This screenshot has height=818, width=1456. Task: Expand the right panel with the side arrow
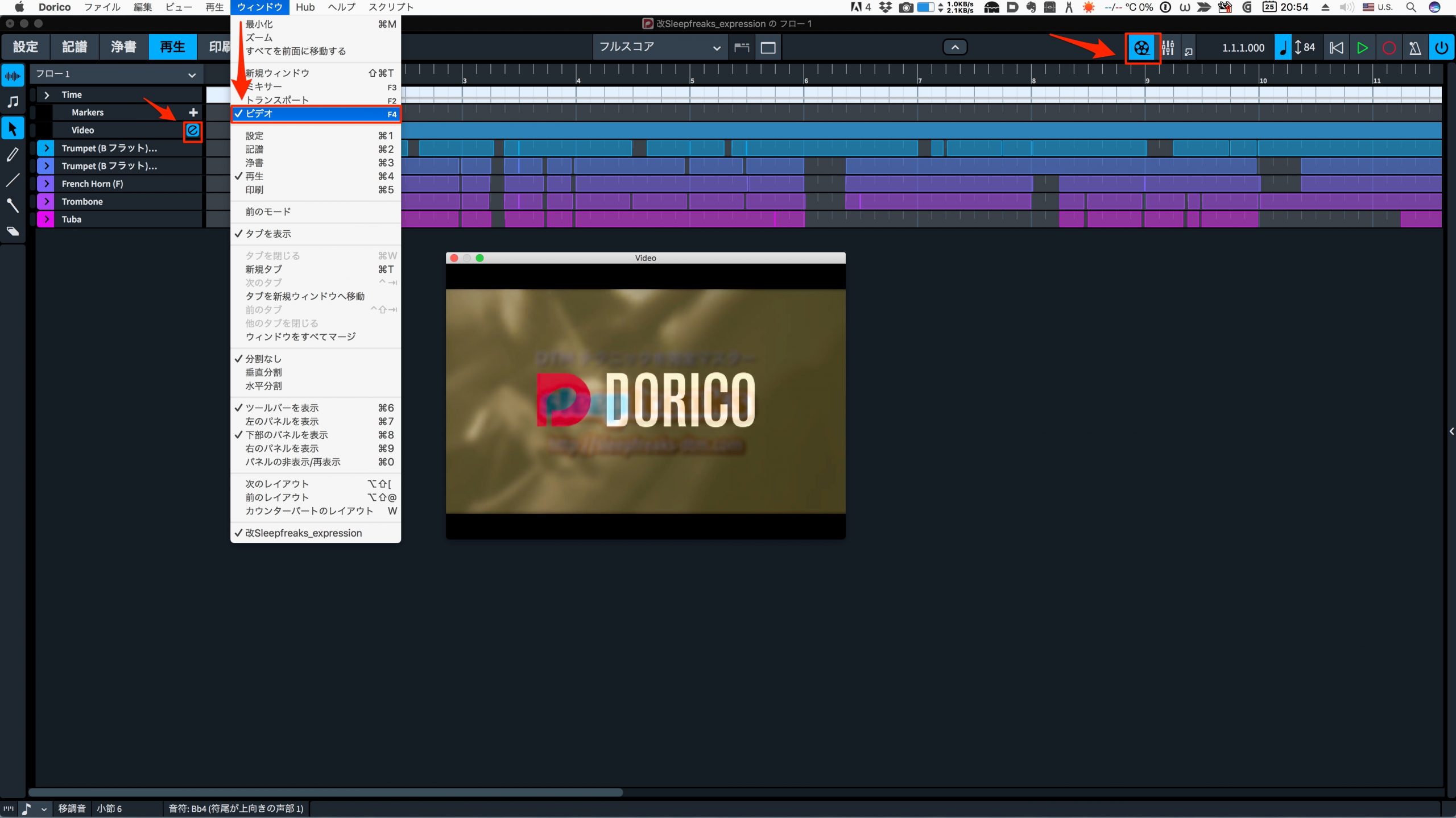click(x=1451, y=431)
